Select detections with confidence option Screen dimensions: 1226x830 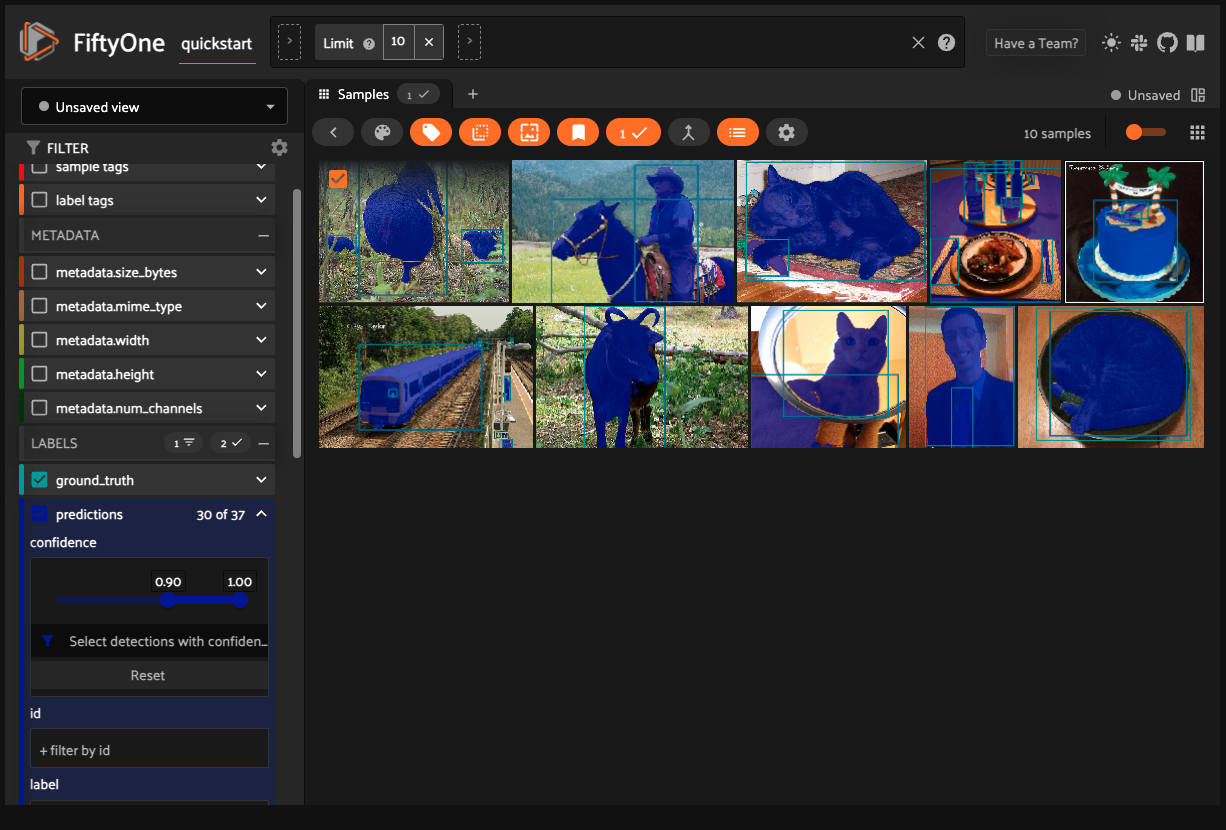tap(149, 641)
